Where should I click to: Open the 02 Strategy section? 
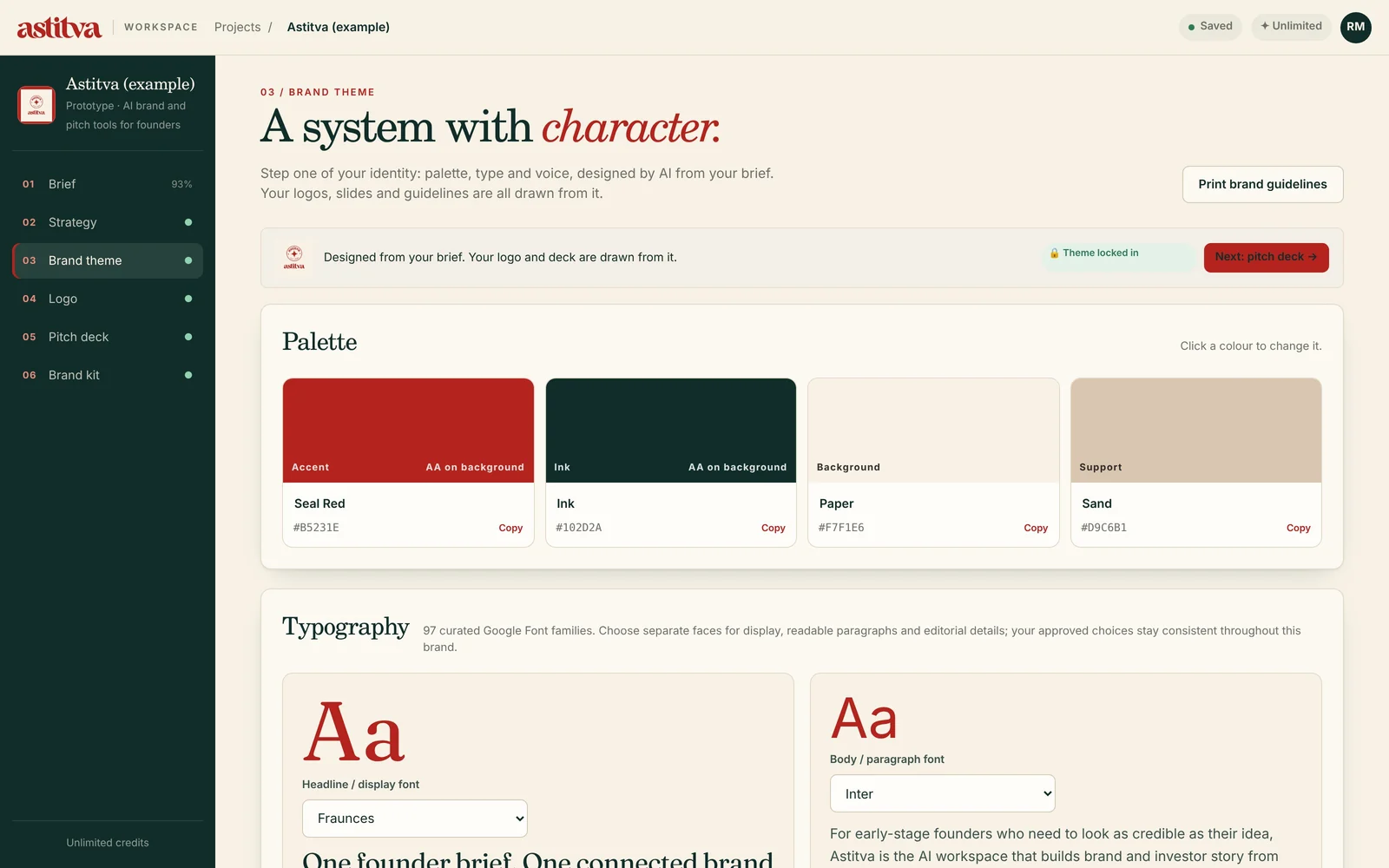[x=108, y=222]
